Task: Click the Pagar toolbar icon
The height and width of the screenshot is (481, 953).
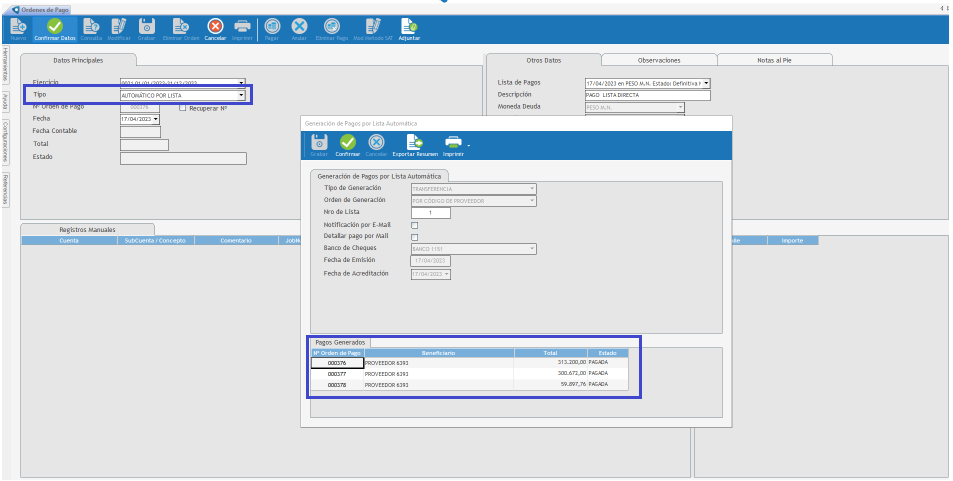Action: tap(272, 26)
